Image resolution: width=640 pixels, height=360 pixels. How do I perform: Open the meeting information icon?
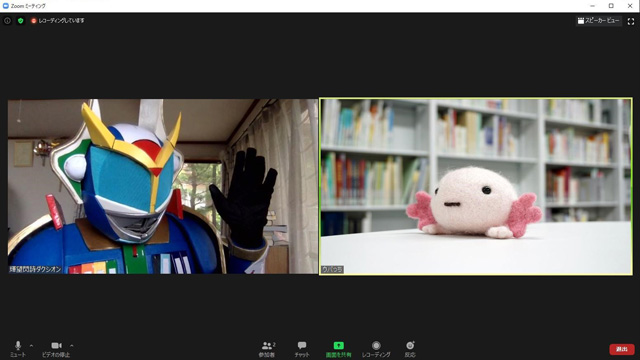7,20
